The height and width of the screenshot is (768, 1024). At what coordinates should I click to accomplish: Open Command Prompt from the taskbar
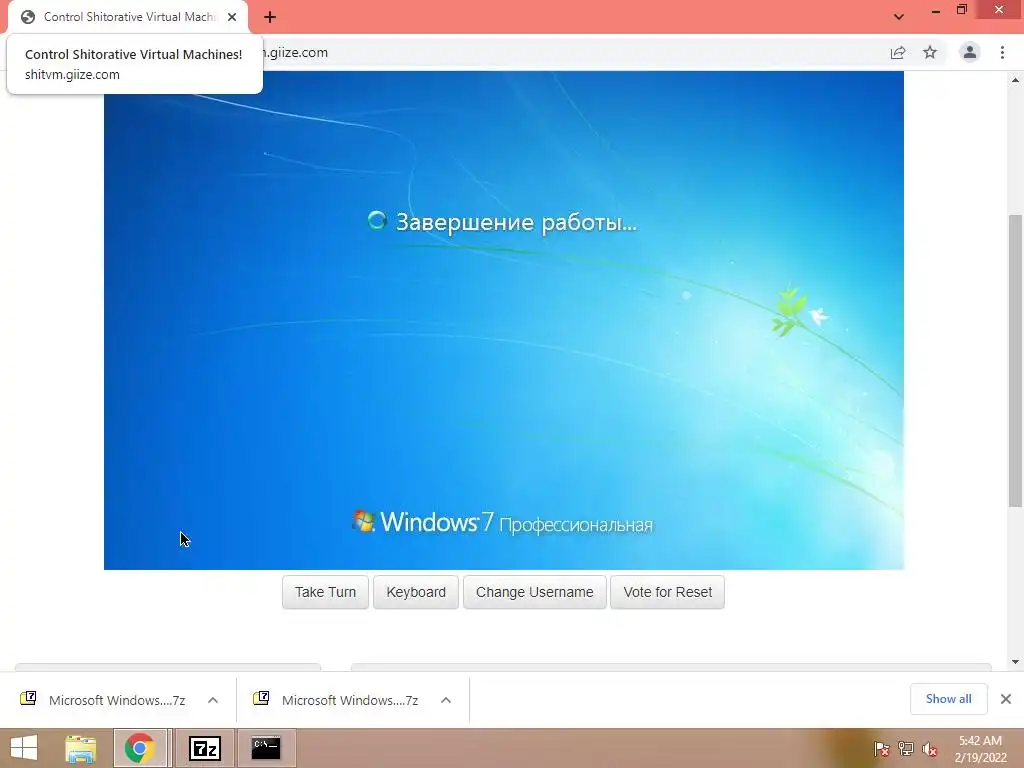pos(266,748)
